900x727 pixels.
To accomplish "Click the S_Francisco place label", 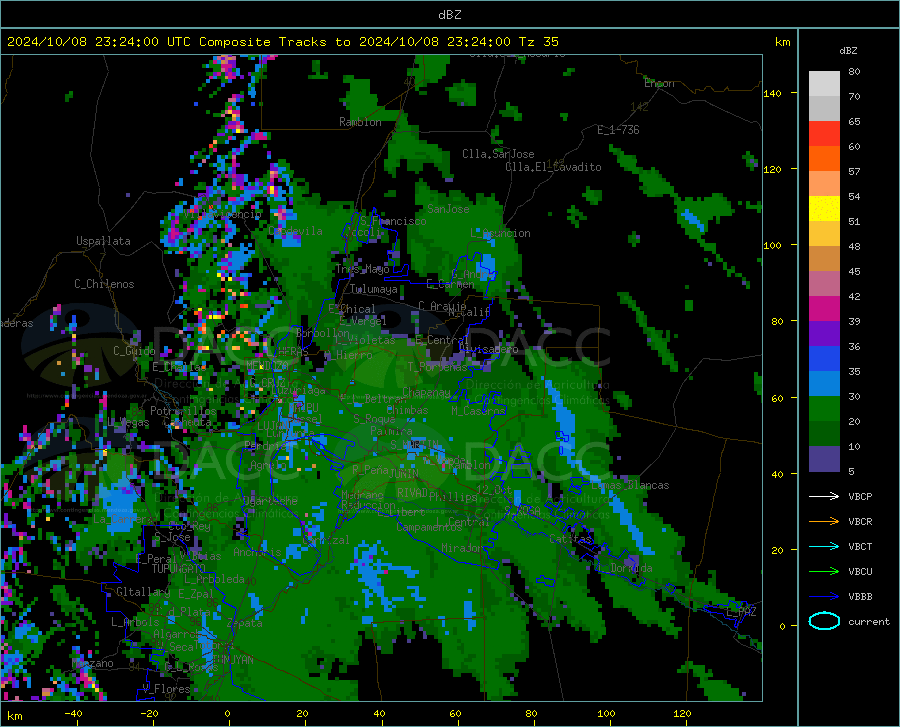I will click(x=394, y=221).
